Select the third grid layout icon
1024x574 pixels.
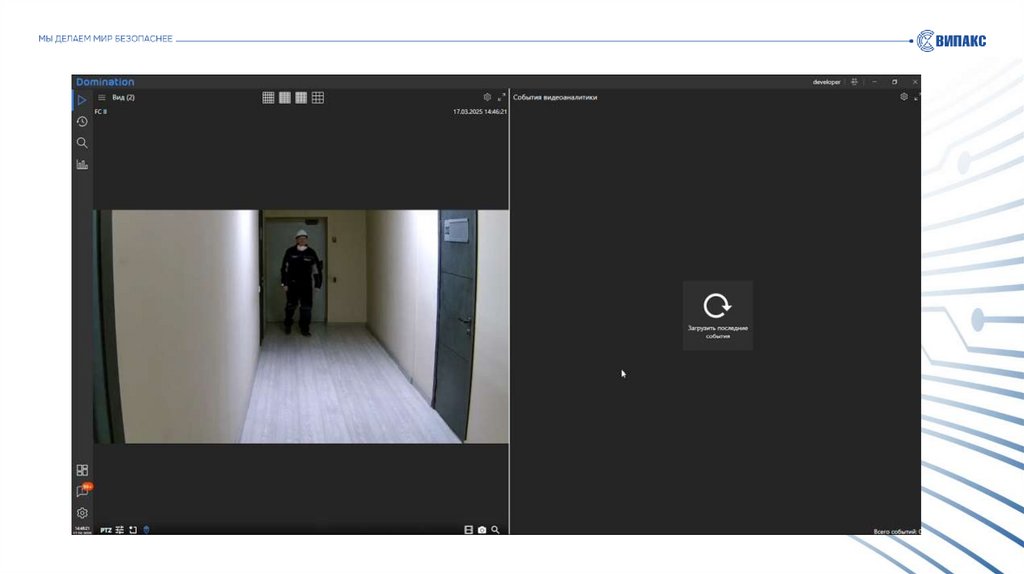301,97
